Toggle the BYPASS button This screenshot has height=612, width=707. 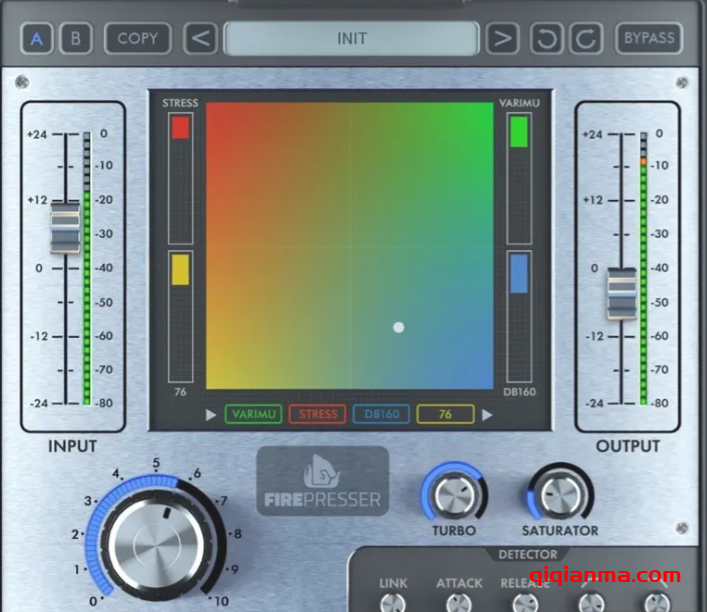(x=649, y=39)
